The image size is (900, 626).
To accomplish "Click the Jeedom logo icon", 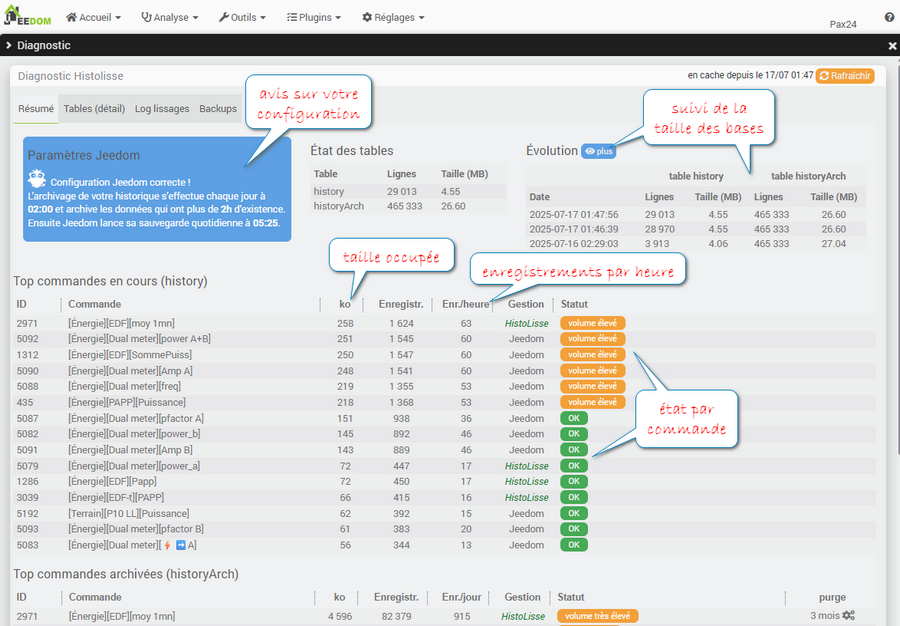I will click(x=28, y=15).
